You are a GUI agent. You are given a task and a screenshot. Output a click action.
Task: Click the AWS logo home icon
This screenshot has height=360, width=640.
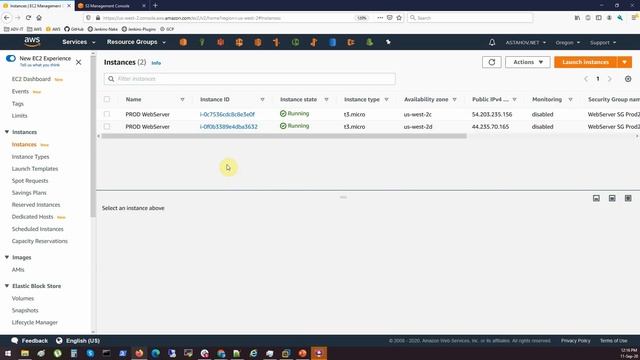tap(32, 42)
